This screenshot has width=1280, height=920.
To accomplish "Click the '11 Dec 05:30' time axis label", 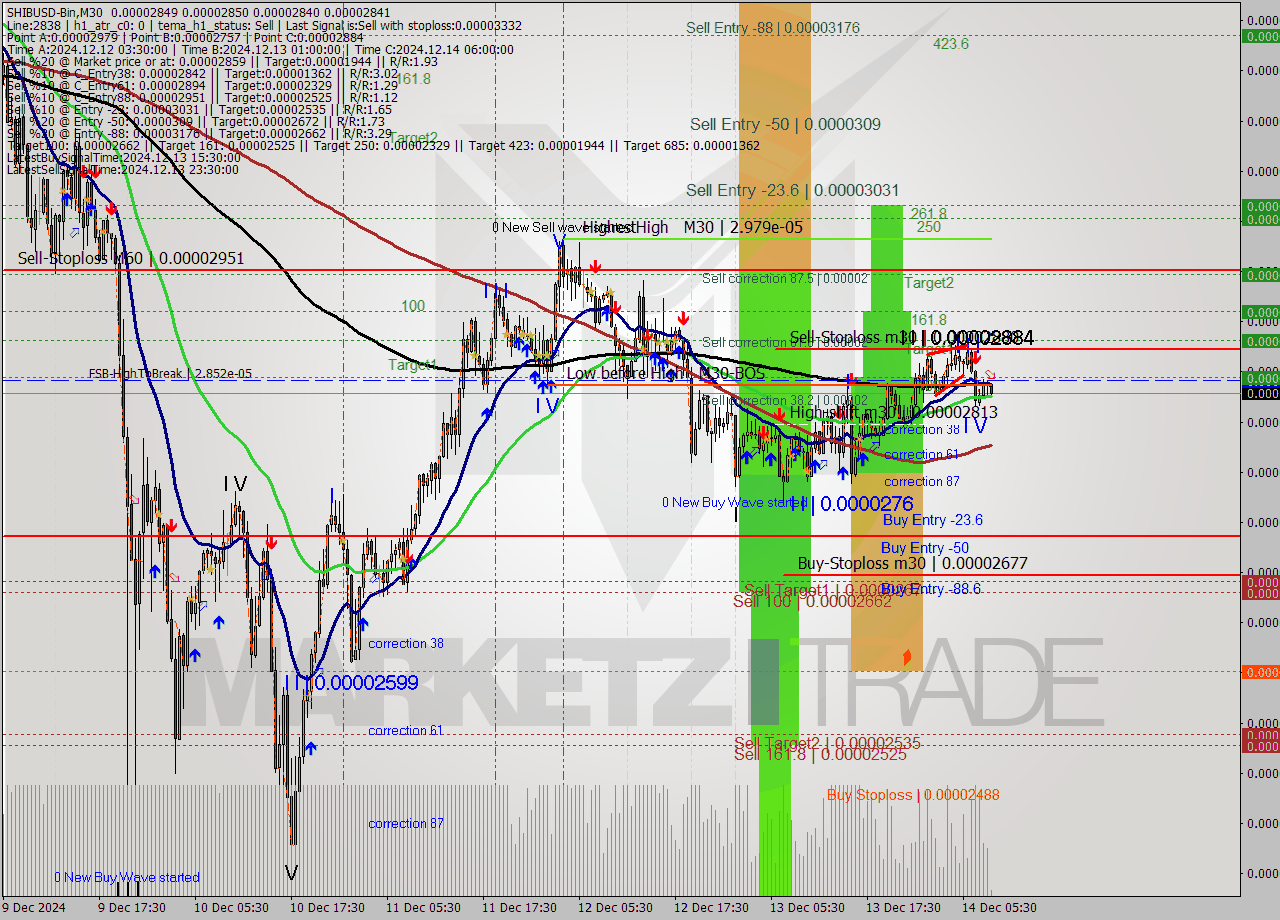I will point(424,908).
